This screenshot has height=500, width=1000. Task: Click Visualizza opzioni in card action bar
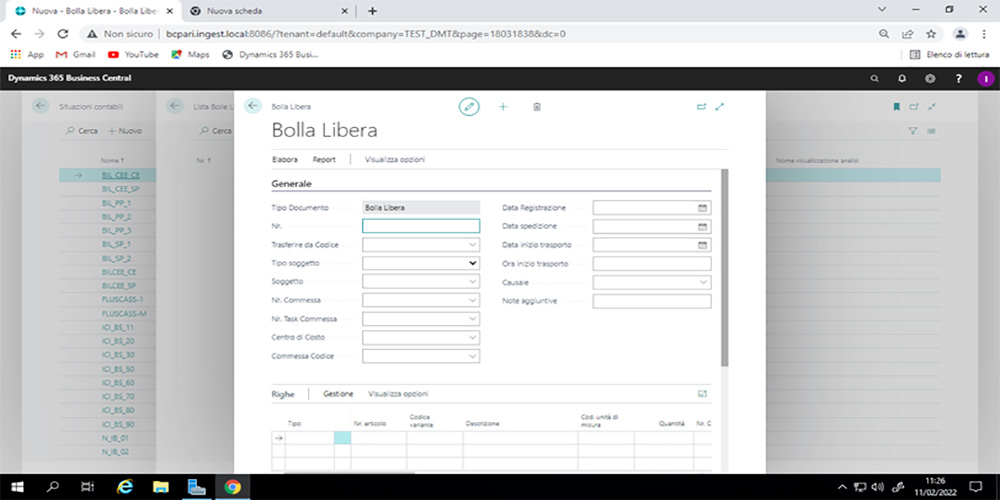pos(395,159)
